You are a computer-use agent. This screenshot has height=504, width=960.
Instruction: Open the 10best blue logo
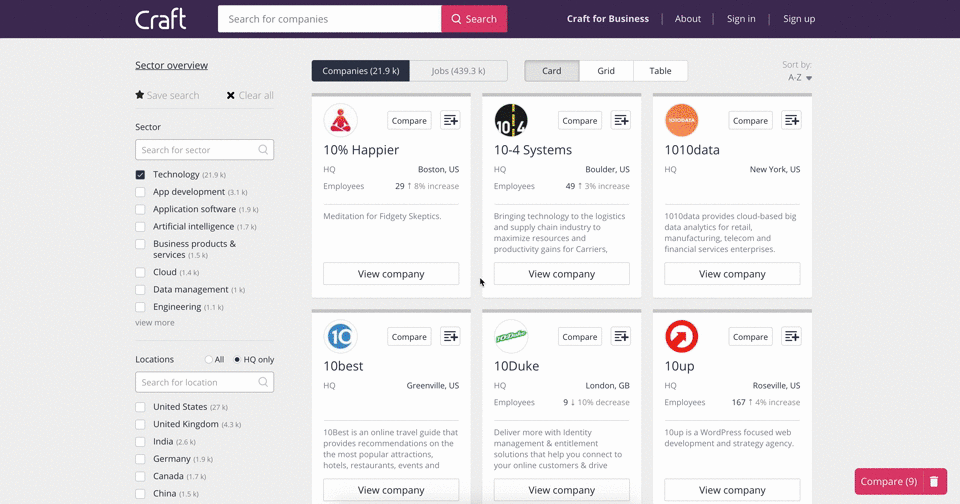[x=340, y=337]
